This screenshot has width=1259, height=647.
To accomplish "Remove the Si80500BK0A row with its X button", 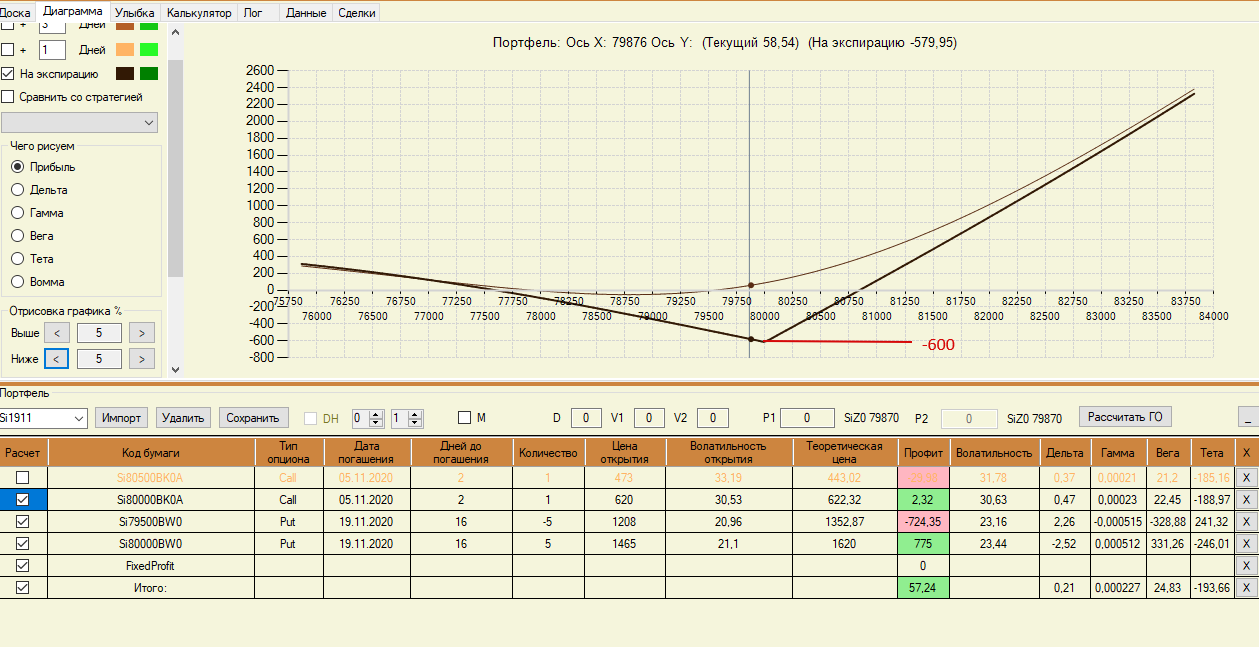I will (x=1245, y=478).
